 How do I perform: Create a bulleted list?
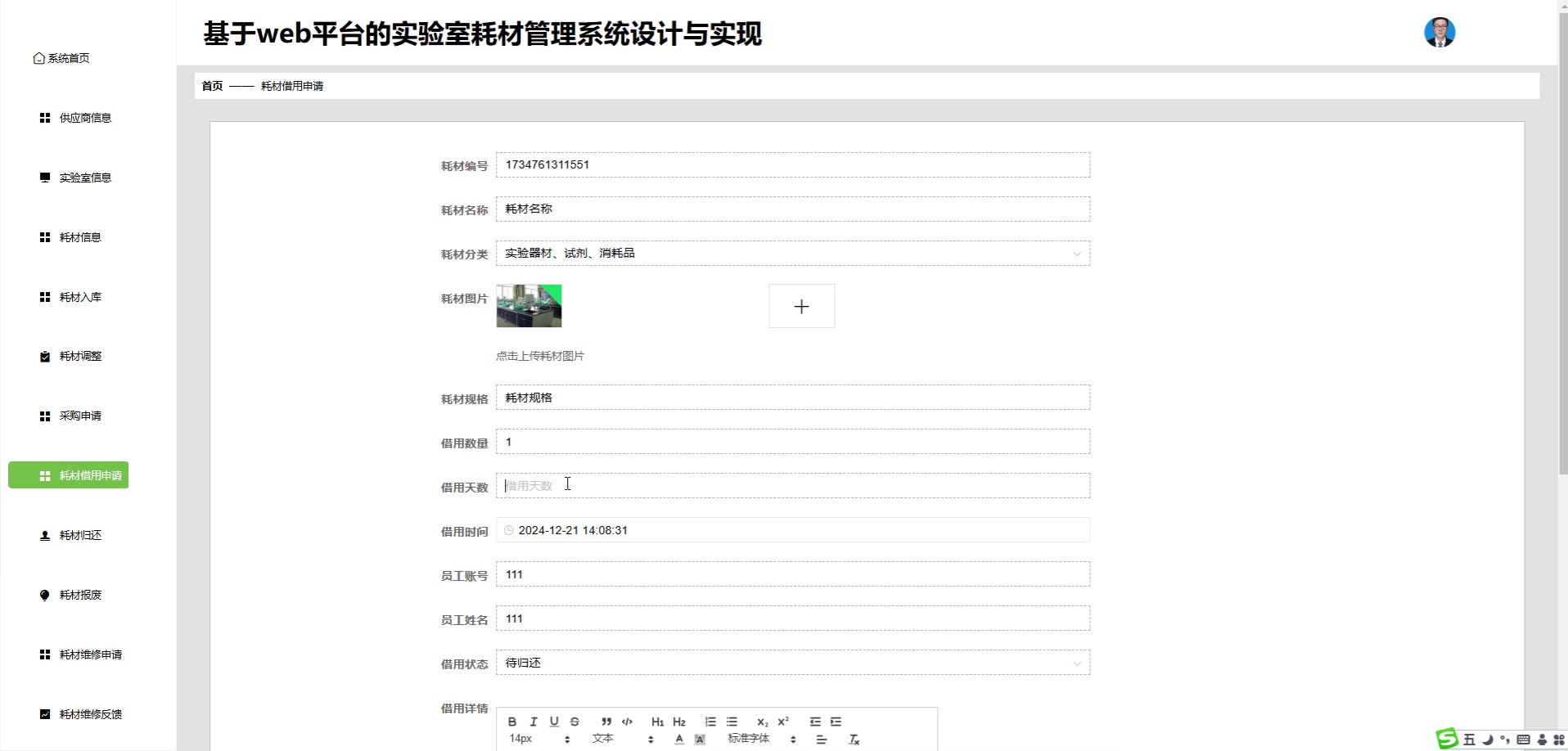pos(732,722)
